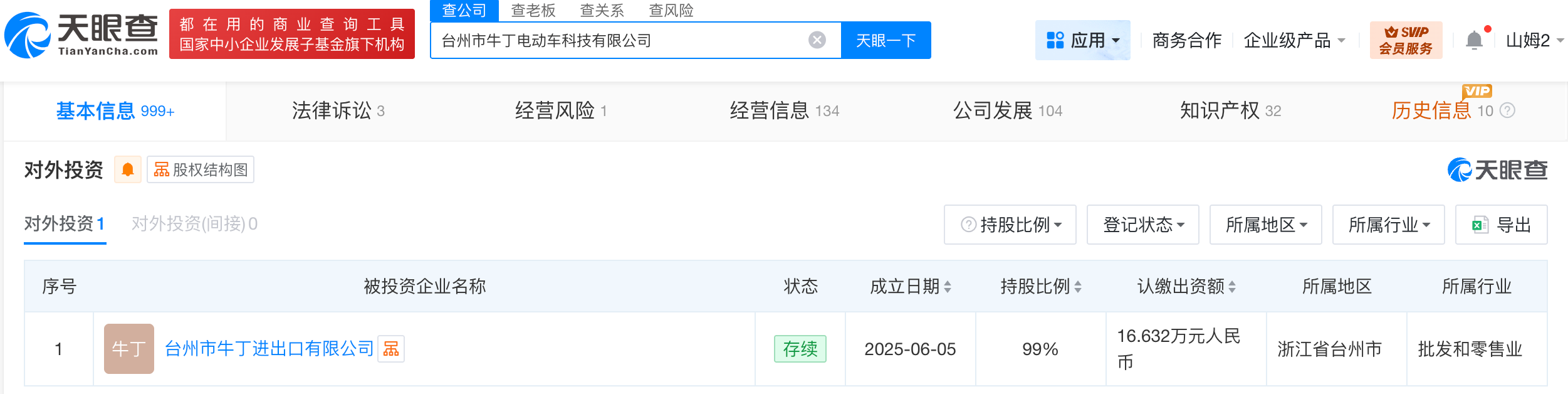This screenshot has width=1568, height=394.
Task: Click the 导出 export button
Action: tap(1501, 225)
